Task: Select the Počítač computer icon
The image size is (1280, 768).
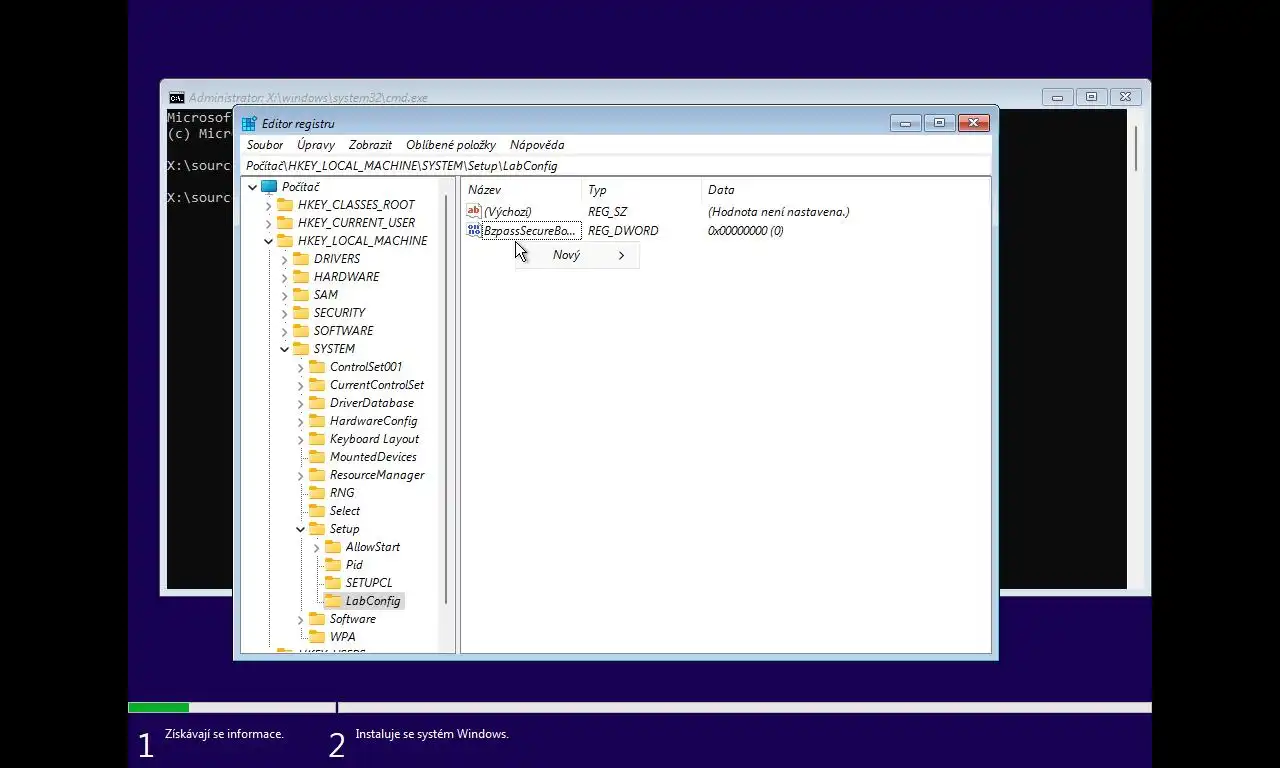Action: pyautogui.click(x=269, y=187)
